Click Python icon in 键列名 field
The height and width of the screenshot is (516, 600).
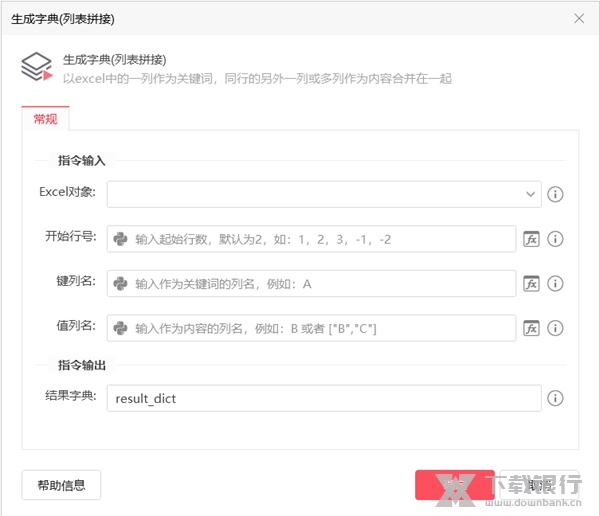(x=121, y=284)
